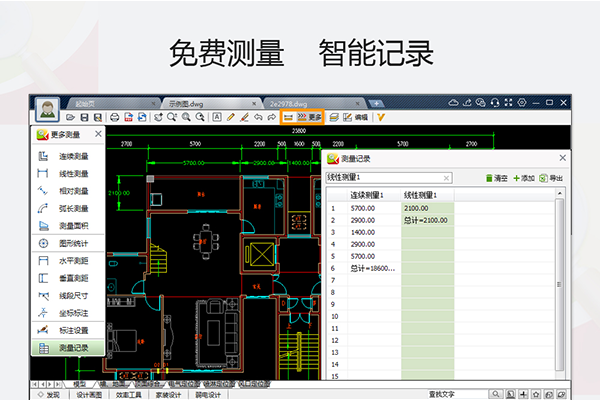Select 垂直测距 in the measure menu
600x400 pixels.
68,278
